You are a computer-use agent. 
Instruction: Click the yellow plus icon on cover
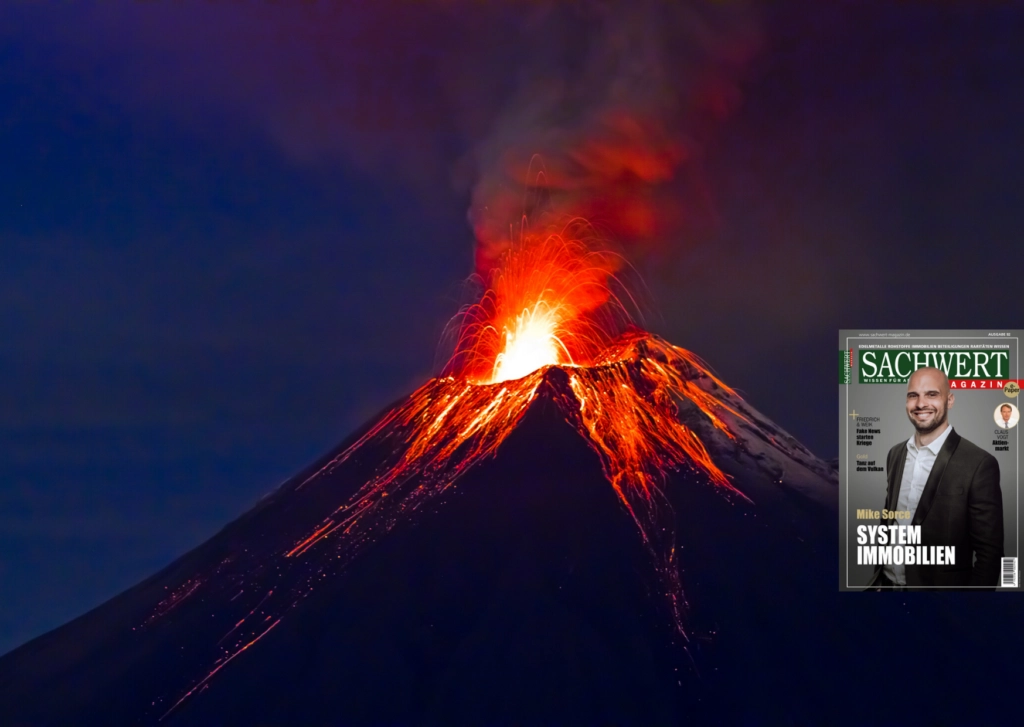(x=853, y=413)
